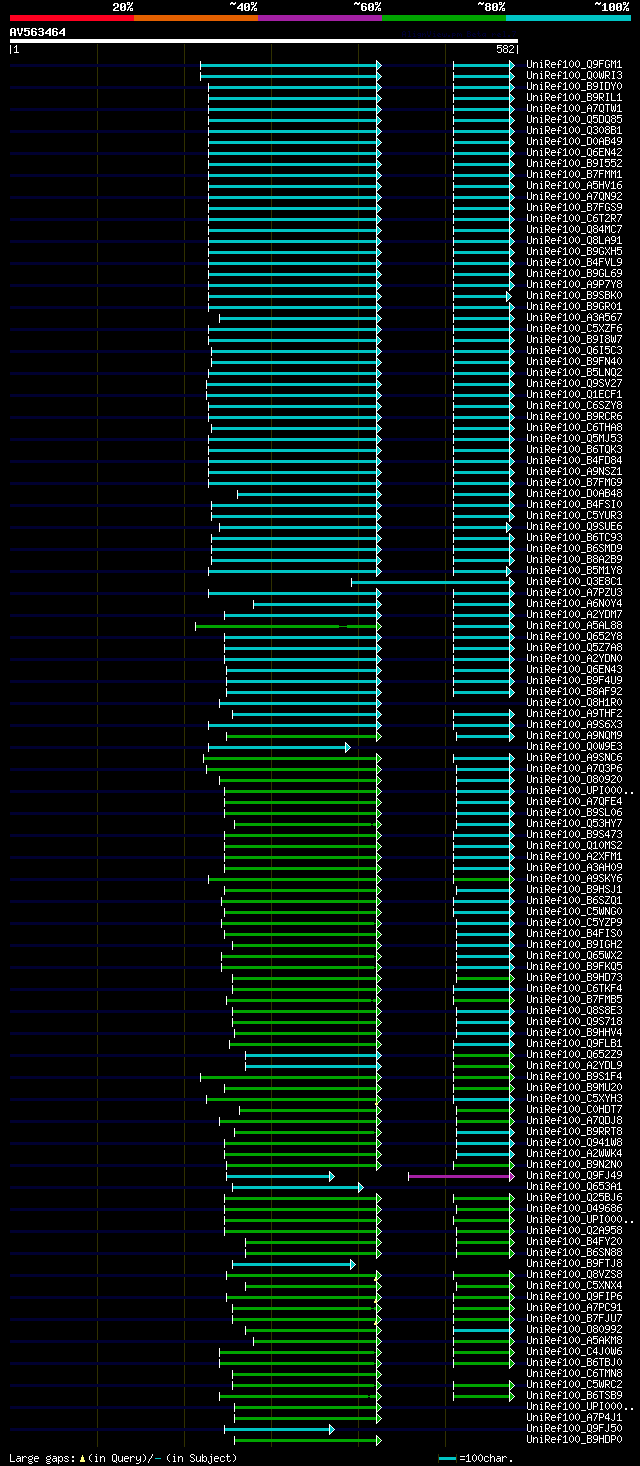This screenshot has width=640, height=1466.
Task: Click label UniRef100_B9HDP0
Action: point(574,1440)
